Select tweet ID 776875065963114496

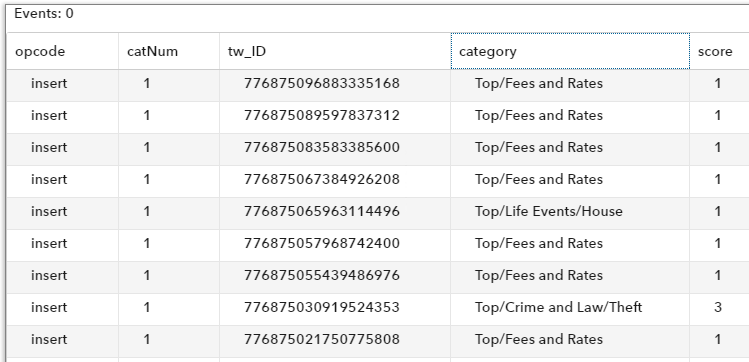[321, 212]
